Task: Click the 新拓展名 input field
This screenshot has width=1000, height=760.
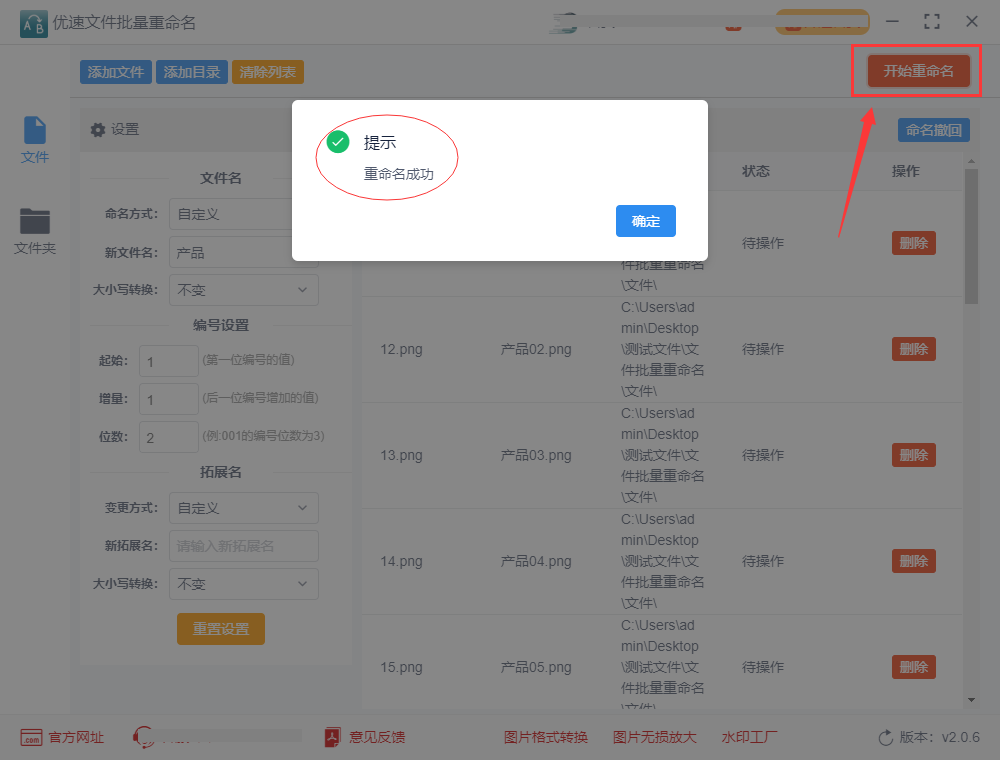Action: [244, 546]
